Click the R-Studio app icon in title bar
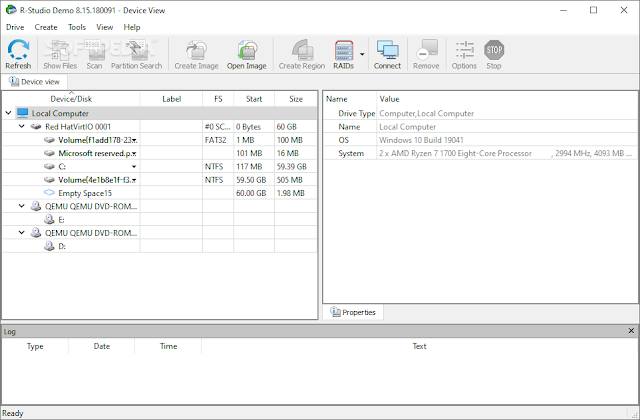 click(11, 10)
